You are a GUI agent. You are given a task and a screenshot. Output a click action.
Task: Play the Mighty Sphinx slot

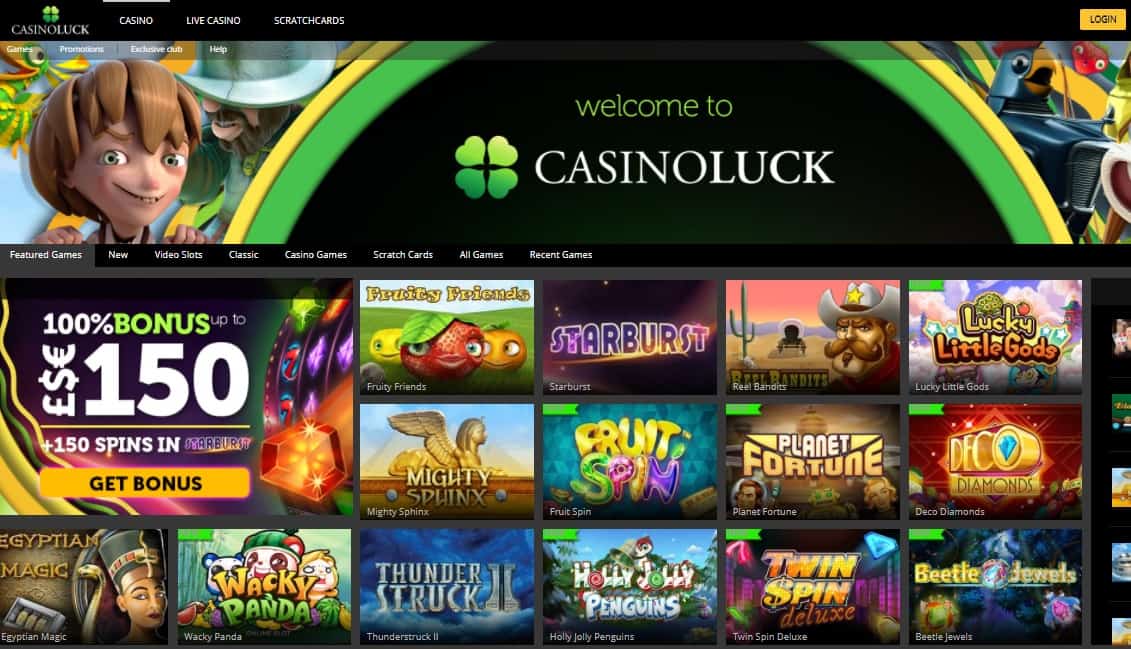(447, 462)
